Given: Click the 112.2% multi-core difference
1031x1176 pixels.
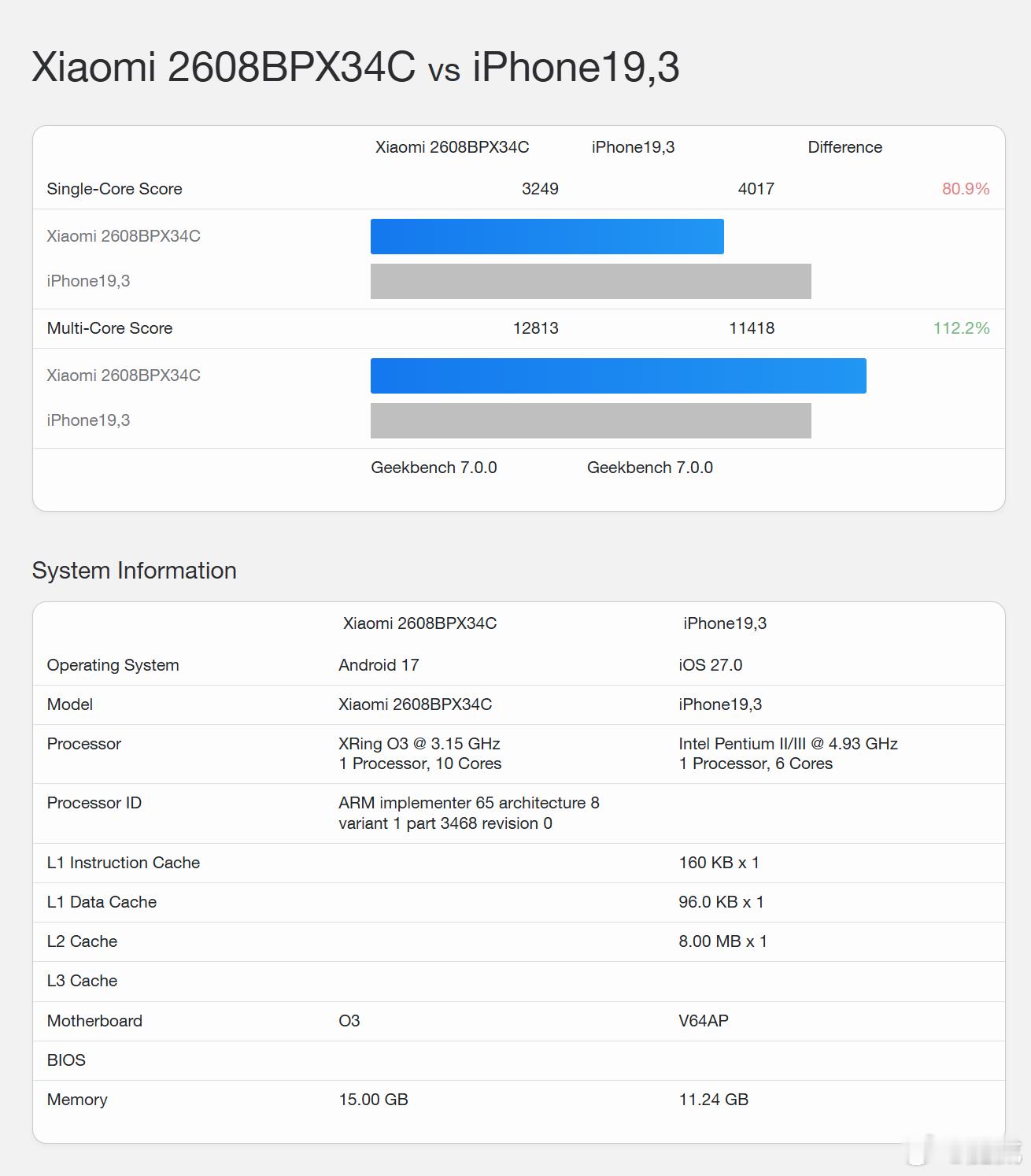Looking at the screenshot, I should [962, 328].
